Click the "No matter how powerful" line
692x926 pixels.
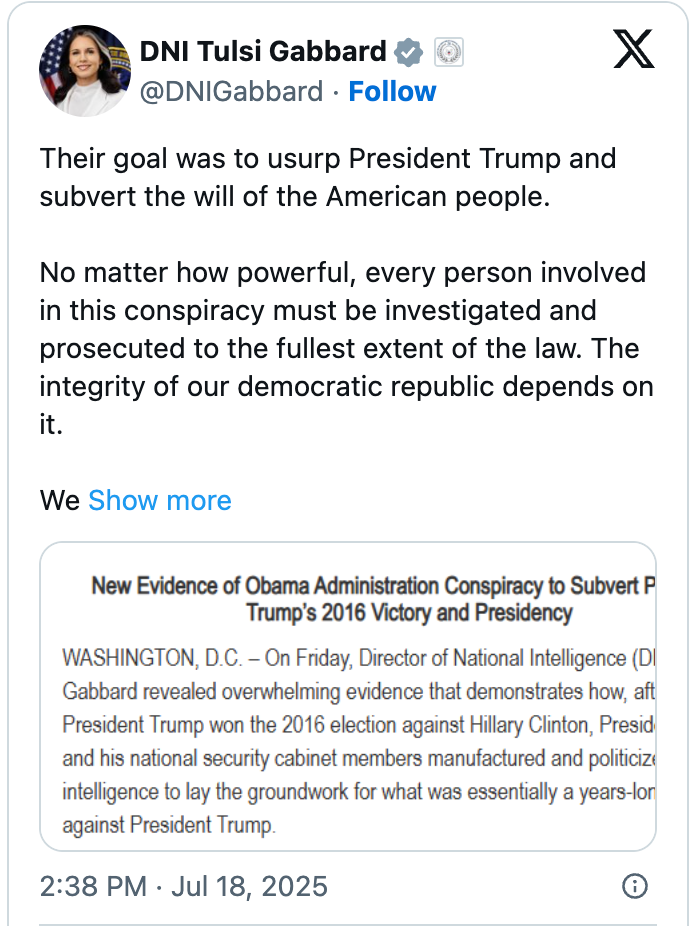coord(342,272)
